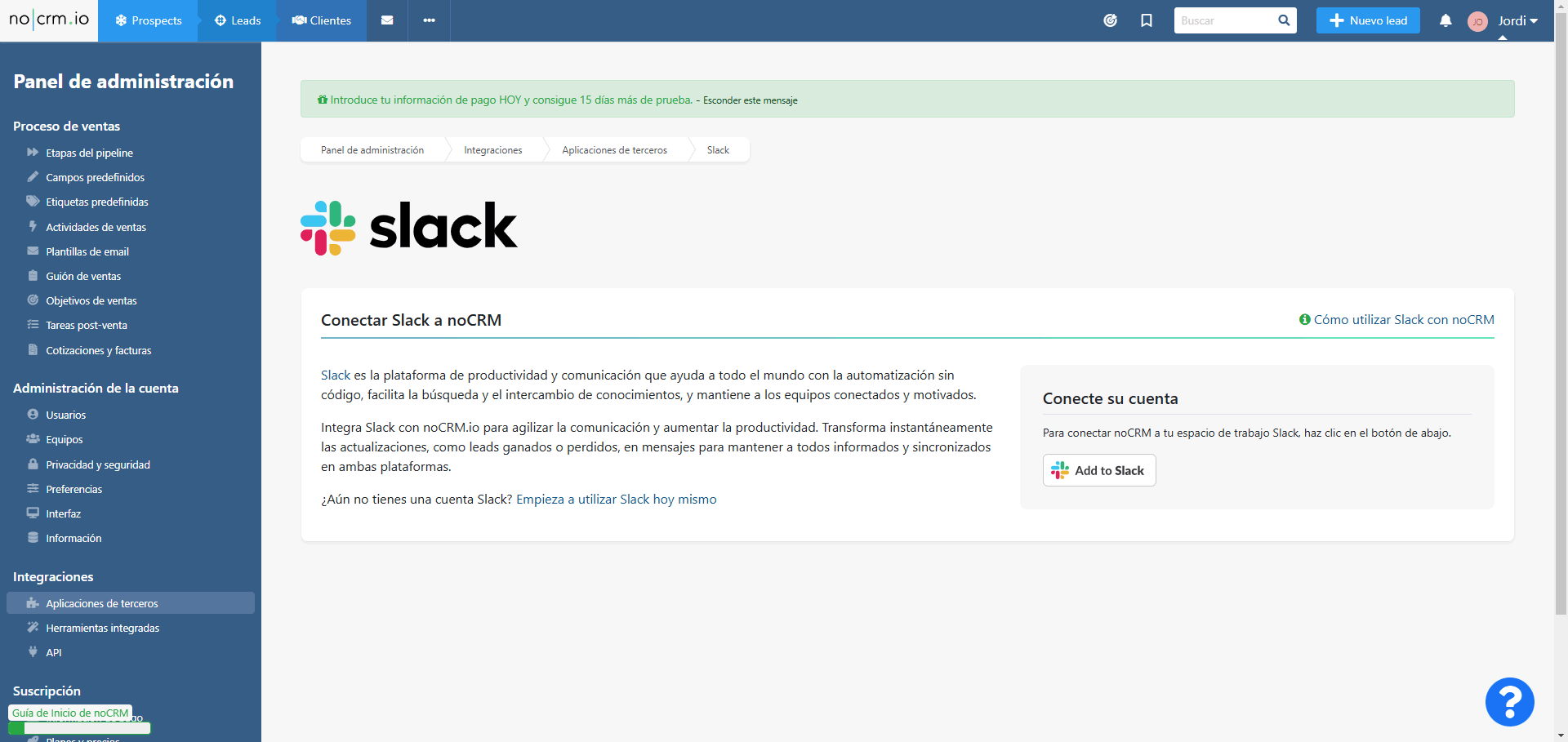Open Etapas del pipeline settings

(89, 153)
